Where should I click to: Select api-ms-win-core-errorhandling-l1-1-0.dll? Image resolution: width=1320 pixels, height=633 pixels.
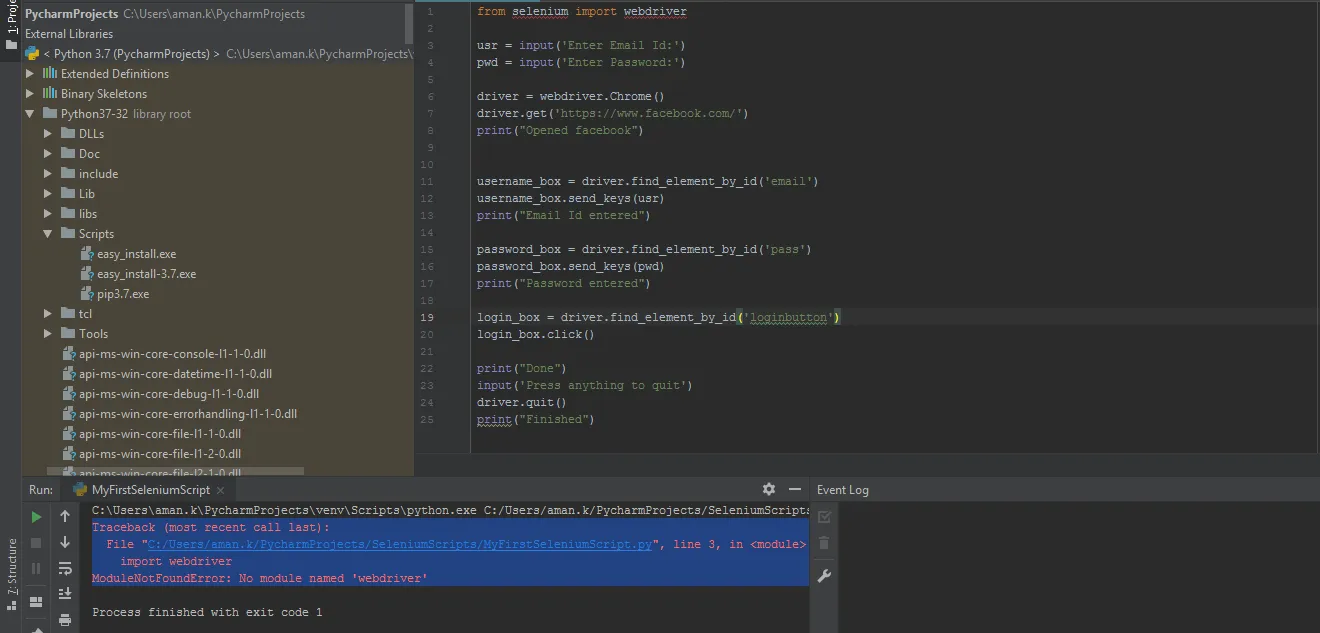188,414
